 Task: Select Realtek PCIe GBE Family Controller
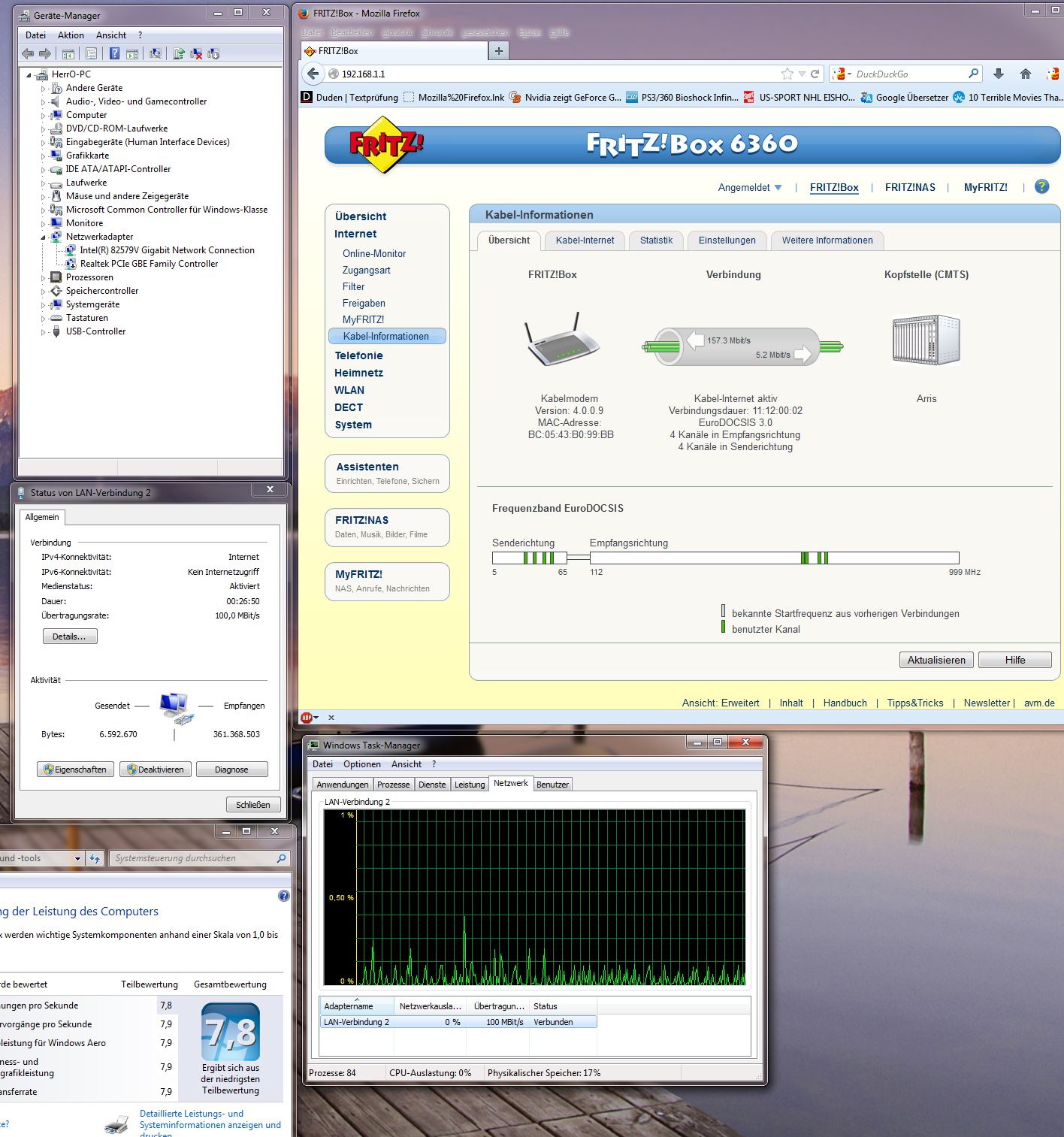[x=149, y=264]
